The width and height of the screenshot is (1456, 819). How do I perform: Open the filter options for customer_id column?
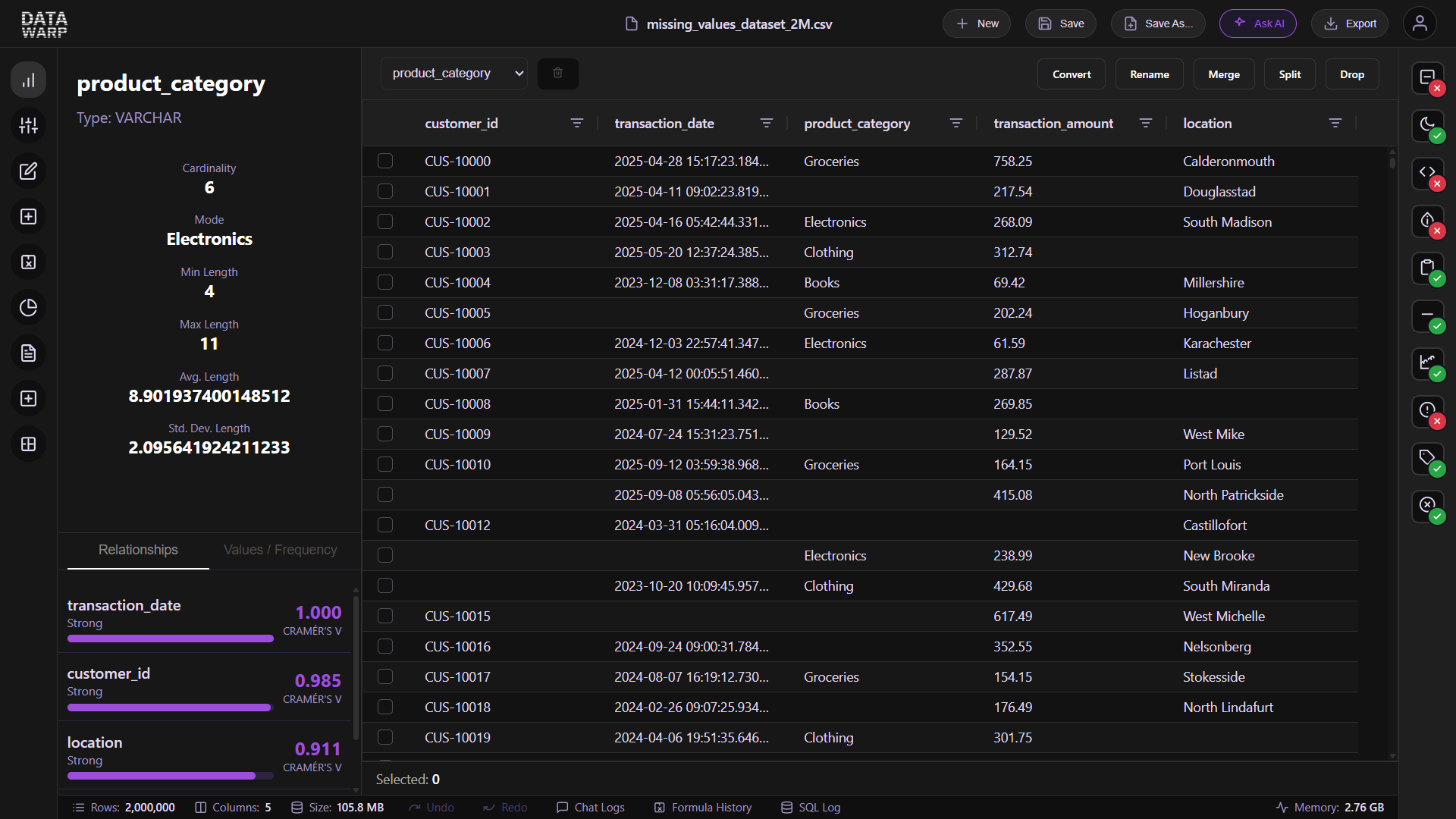coord(577,122)
